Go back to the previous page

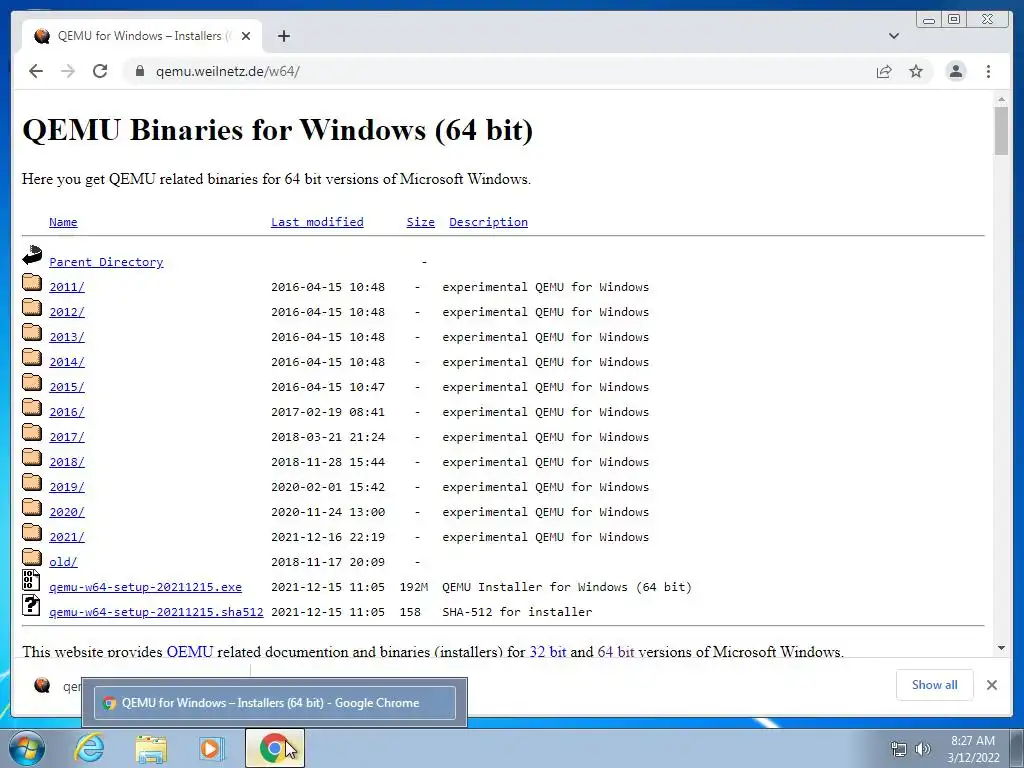[x=36, y=71]
